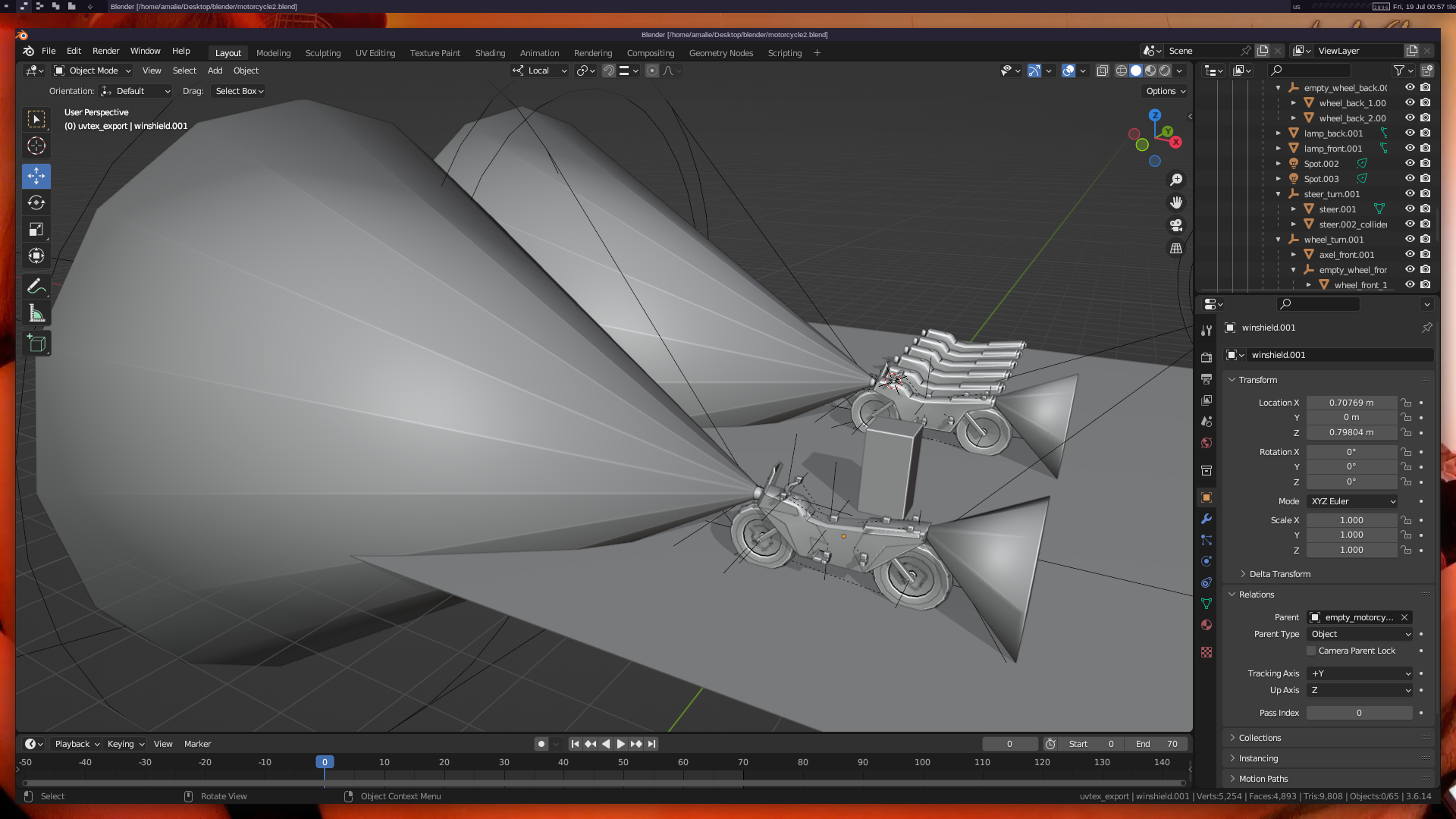Click the Location X value slider
Viewport: 1456px width, 819px height.
pyautogui.click(x=1351, y=403)
